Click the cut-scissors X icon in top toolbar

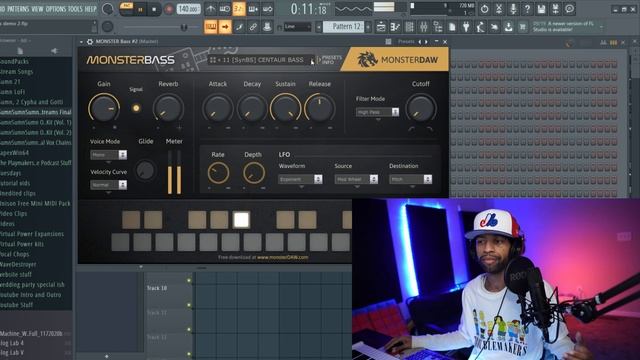pyautogui.click(x=499, y=9)
